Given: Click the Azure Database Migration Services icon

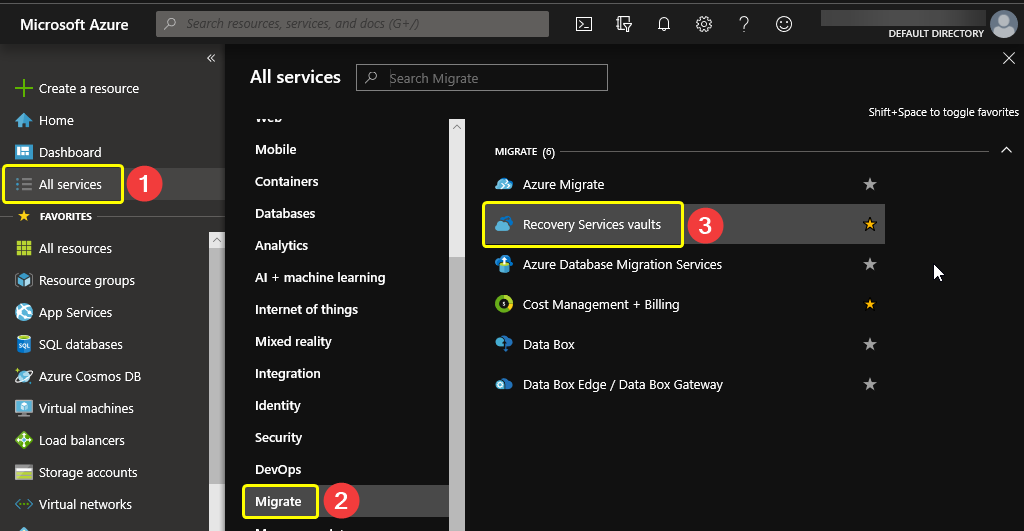Looking at the screenshot, I should coord(504,264).
